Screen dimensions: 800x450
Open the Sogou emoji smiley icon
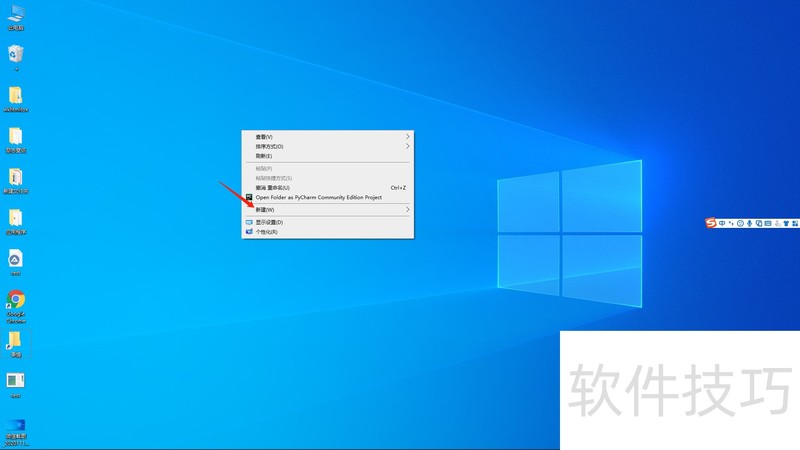pyautogui.click(x=740, y=222)
